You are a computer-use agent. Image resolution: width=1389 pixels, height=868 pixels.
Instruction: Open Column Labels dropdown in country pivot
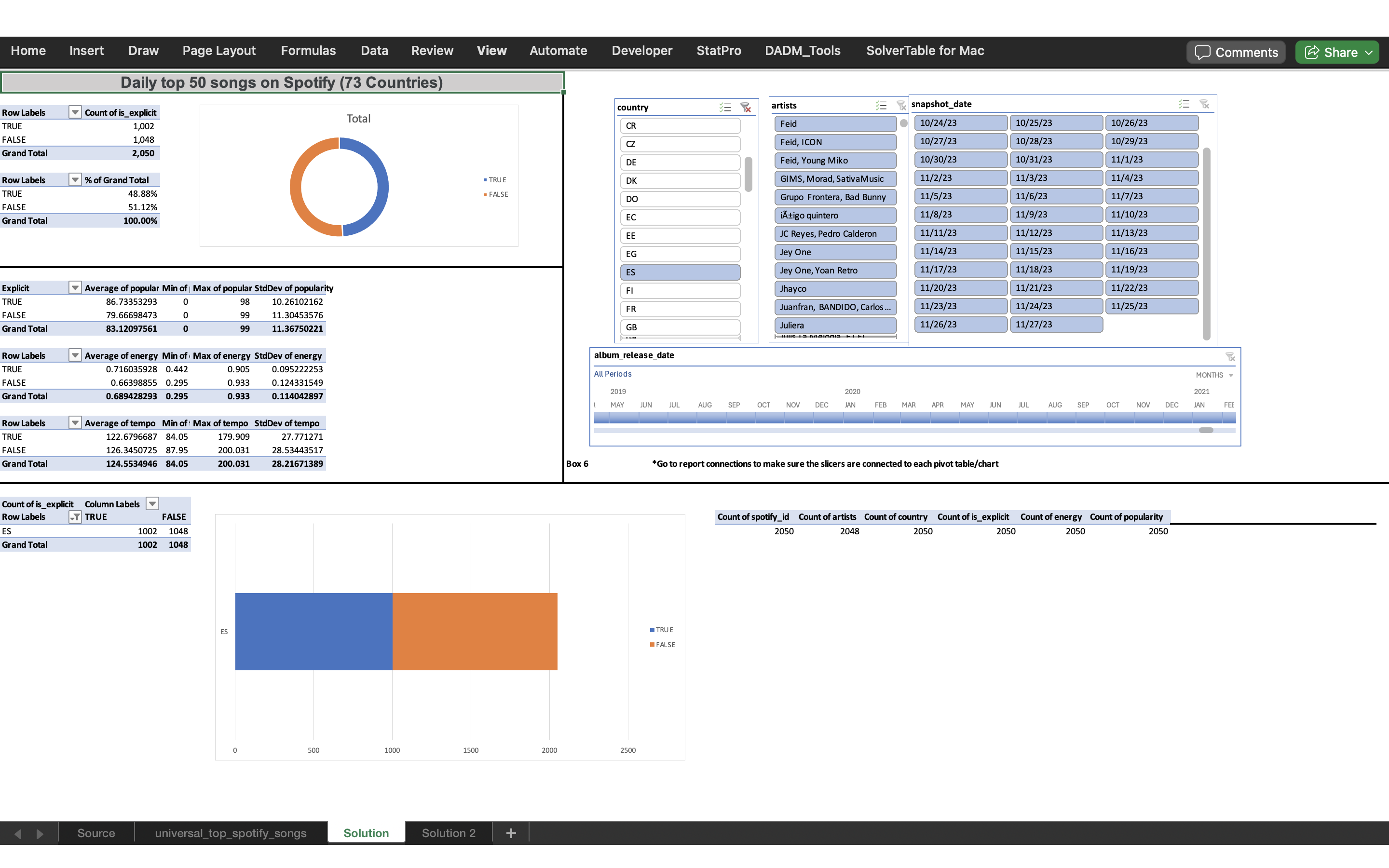pyautogui.click(x=152, y=503)
